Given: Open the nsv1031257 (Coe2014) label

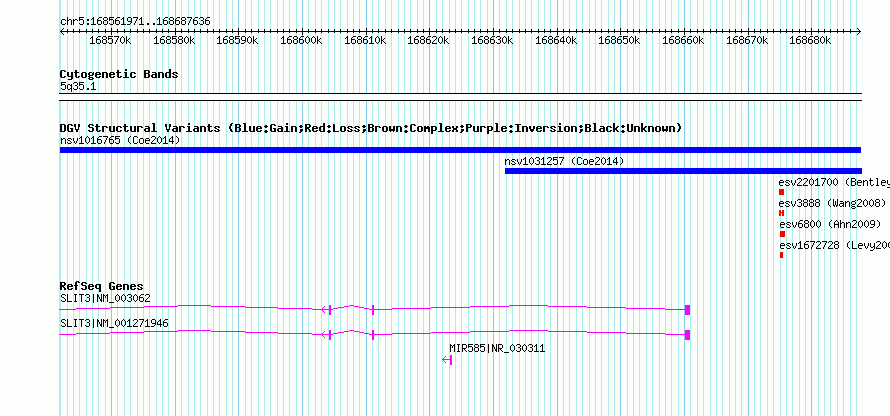Looking at the screenshot, I should [564, 161].
